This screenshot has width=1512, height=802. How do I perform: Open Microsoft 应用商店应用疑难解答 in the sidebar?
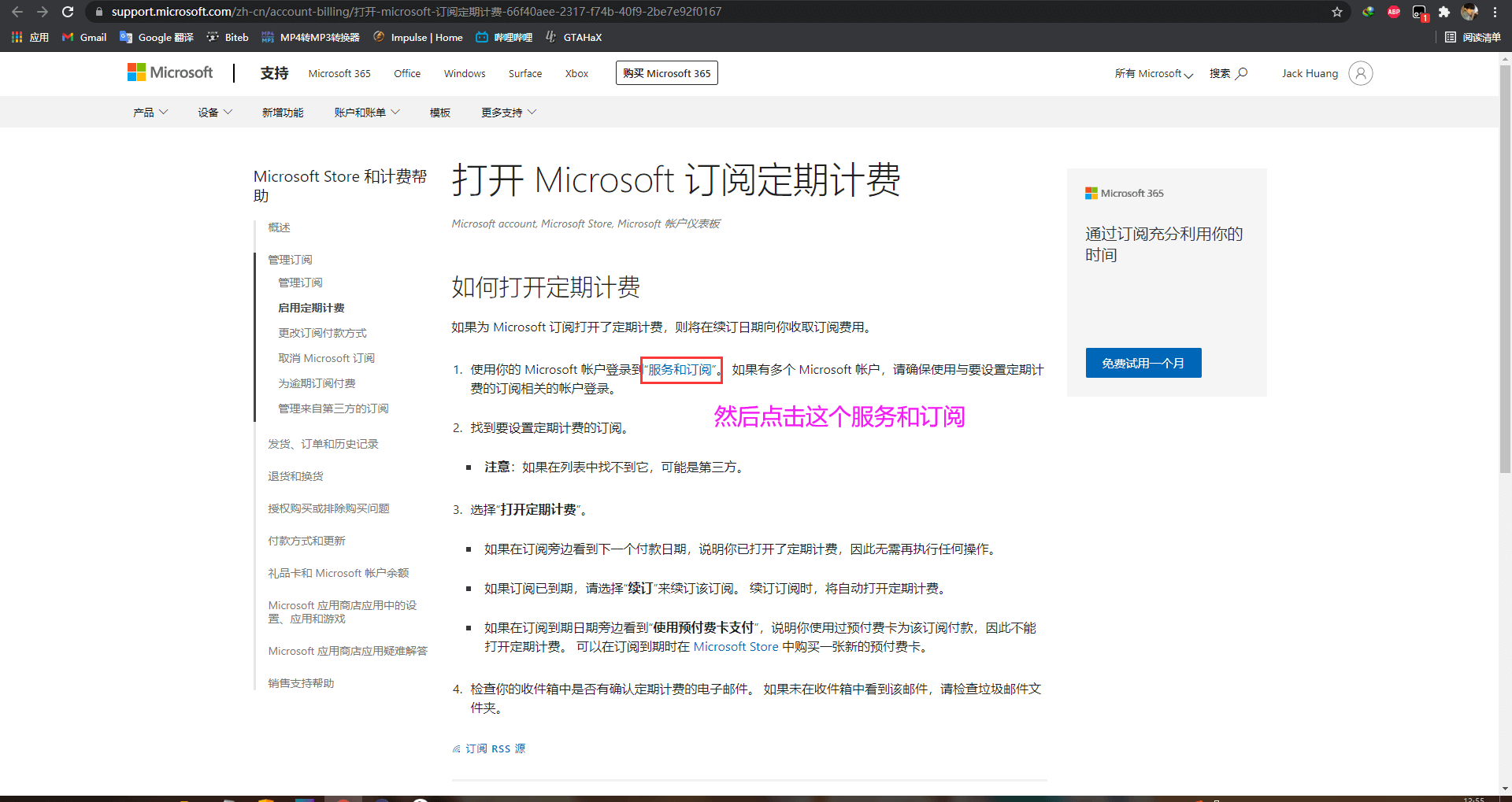pos(348,651)
